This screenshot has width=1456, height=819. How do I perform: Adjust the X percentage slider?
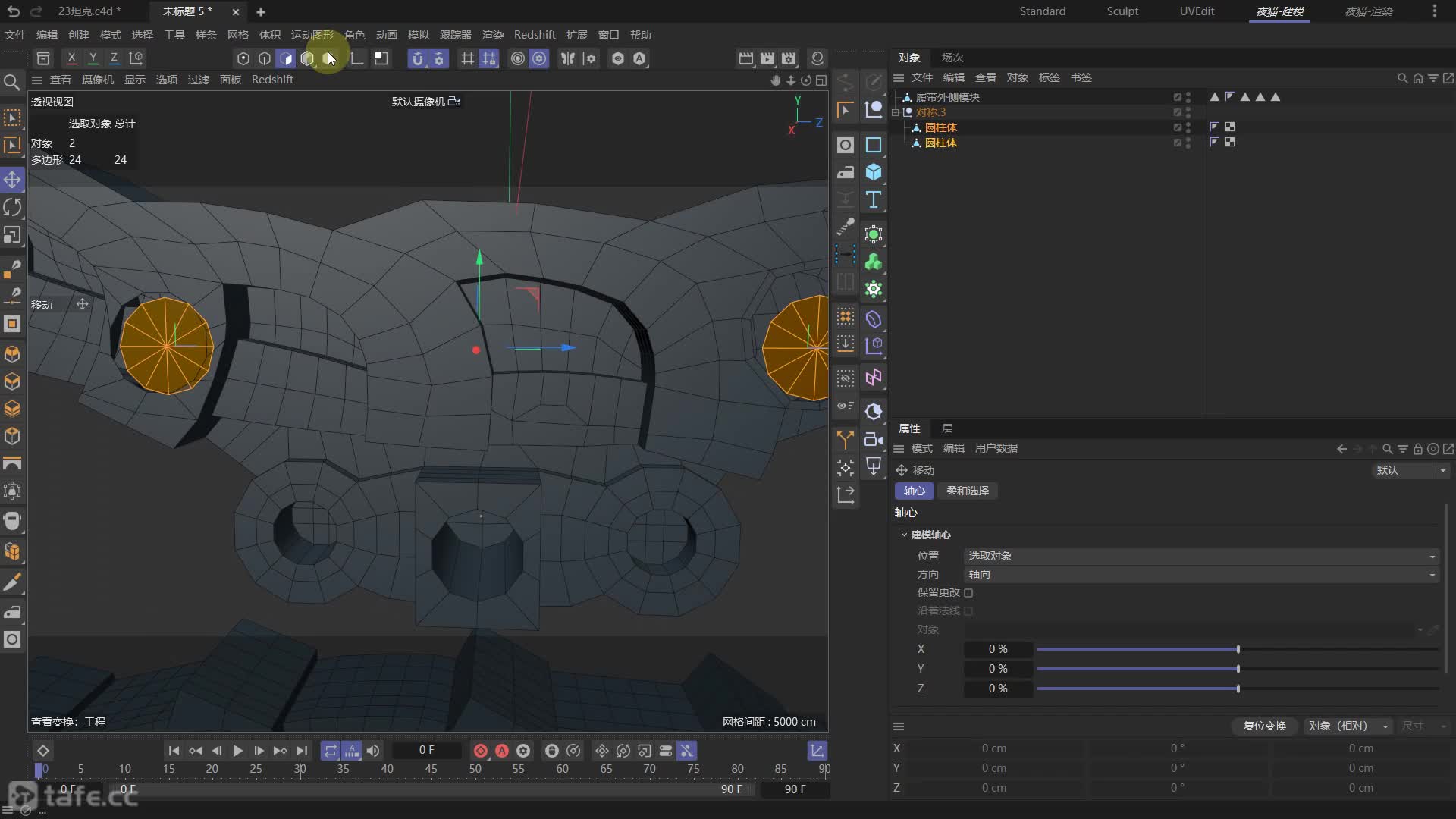coord(1238,649)
